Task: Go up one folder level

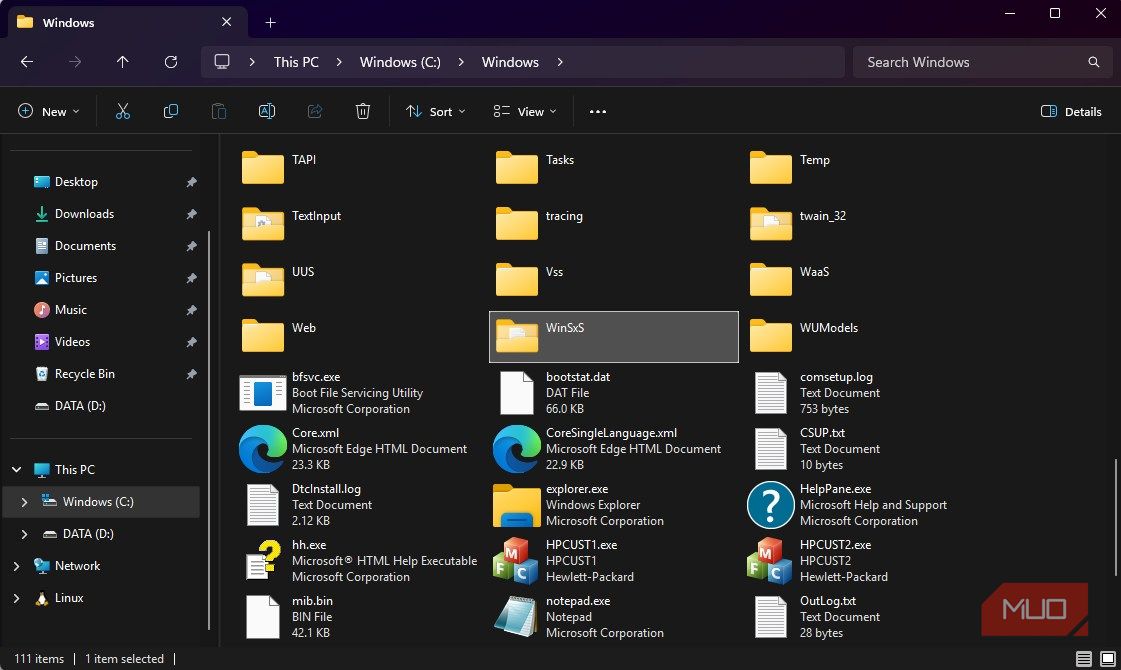Action: (123, 62)
